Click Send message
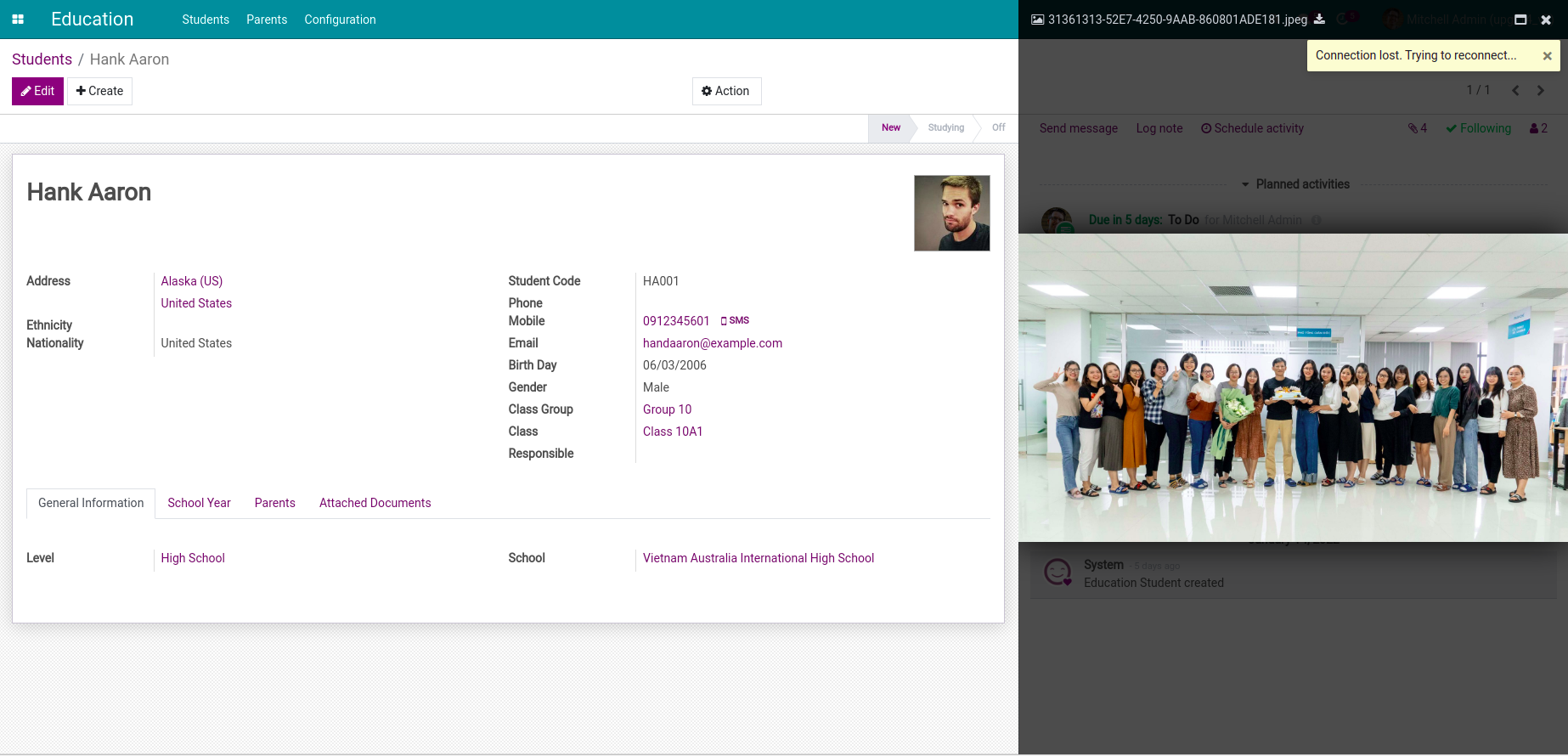The image size is (1568, 756). [1079, 128]
